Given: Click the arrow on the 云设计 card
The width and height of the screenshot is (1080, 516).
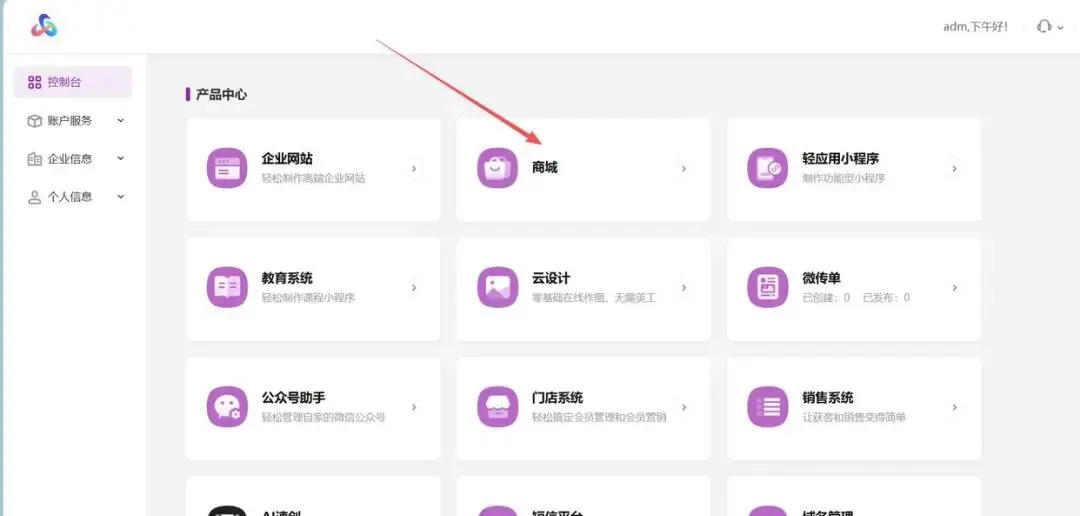Looking at the screenshot, I should tap(684, 287).
